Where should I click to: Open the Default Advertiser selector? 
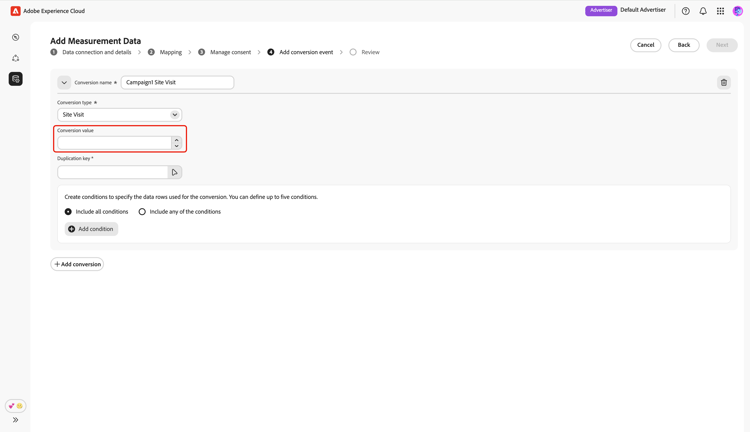coord(643,10)
